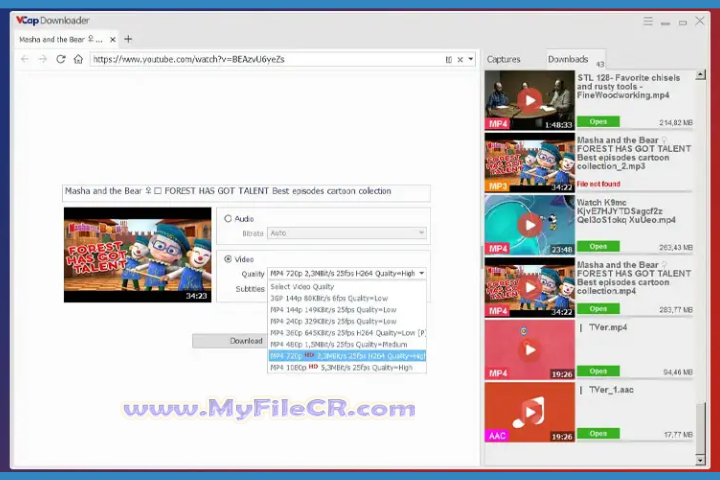Open the Watch K9mc mp4 file
The image size is (720, 480).
point(598,247)
